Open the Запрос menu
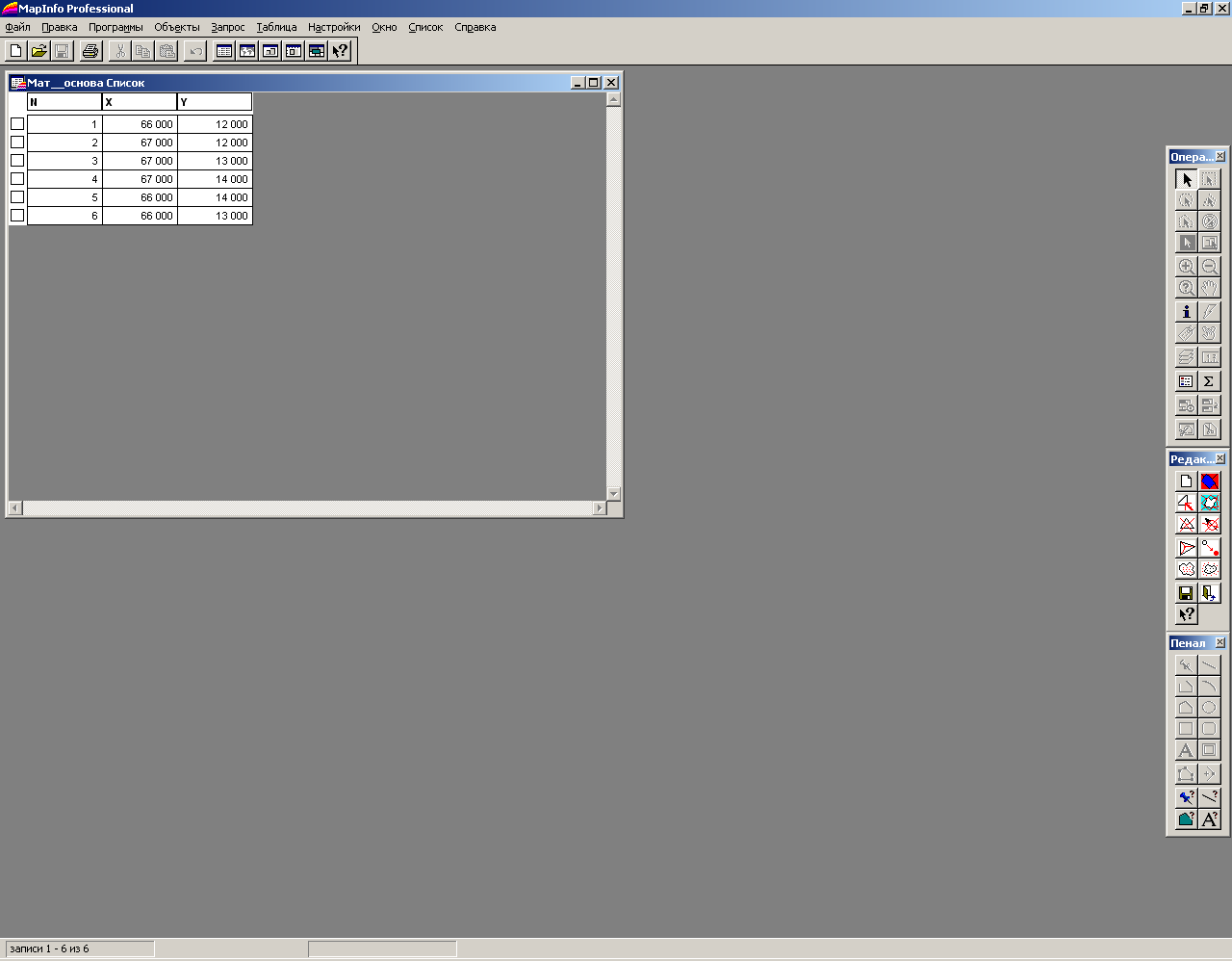The image size is (1232, 961). (x=228, y=27)
